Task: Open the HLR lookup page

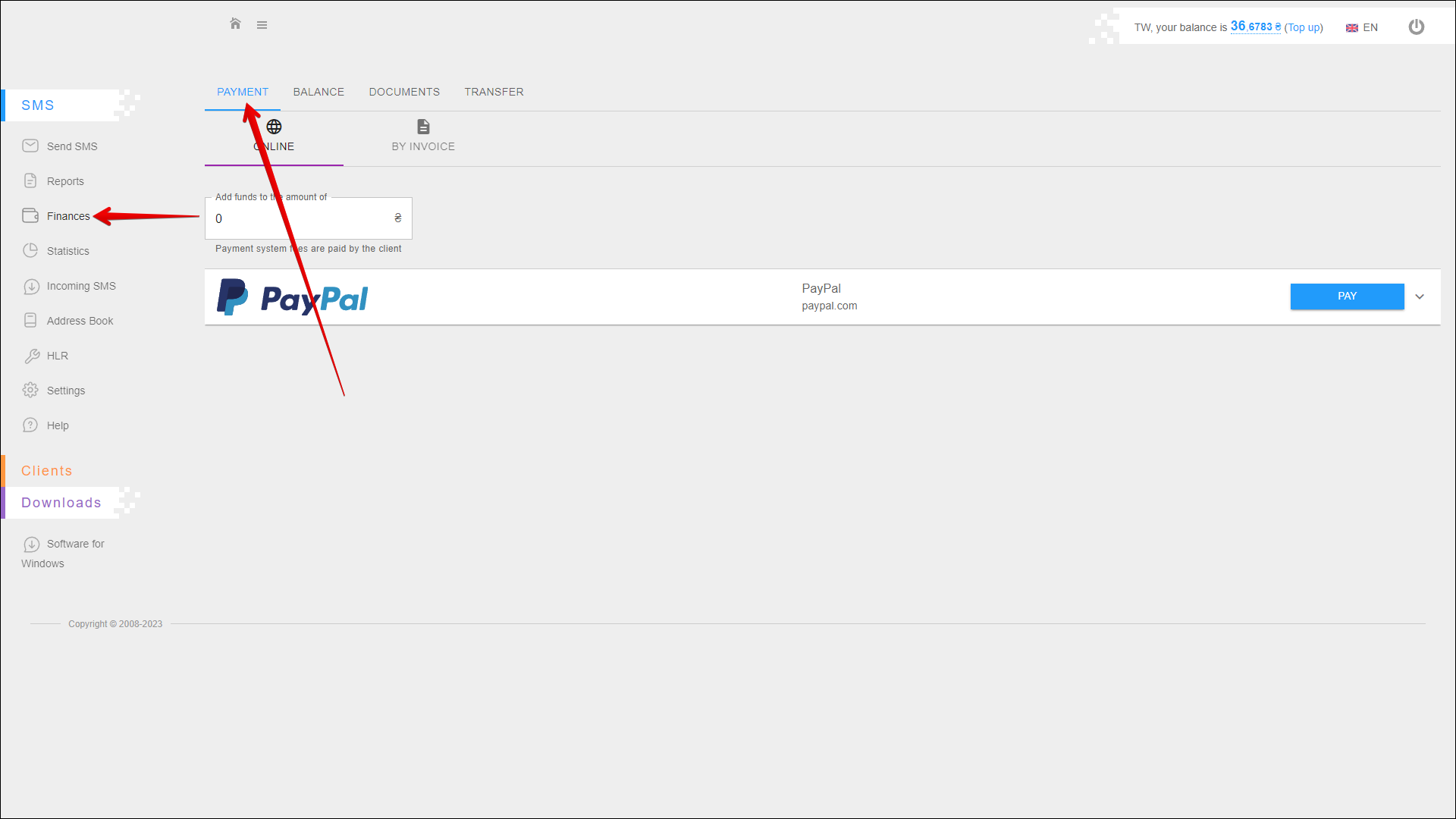Action: point(57,356)
